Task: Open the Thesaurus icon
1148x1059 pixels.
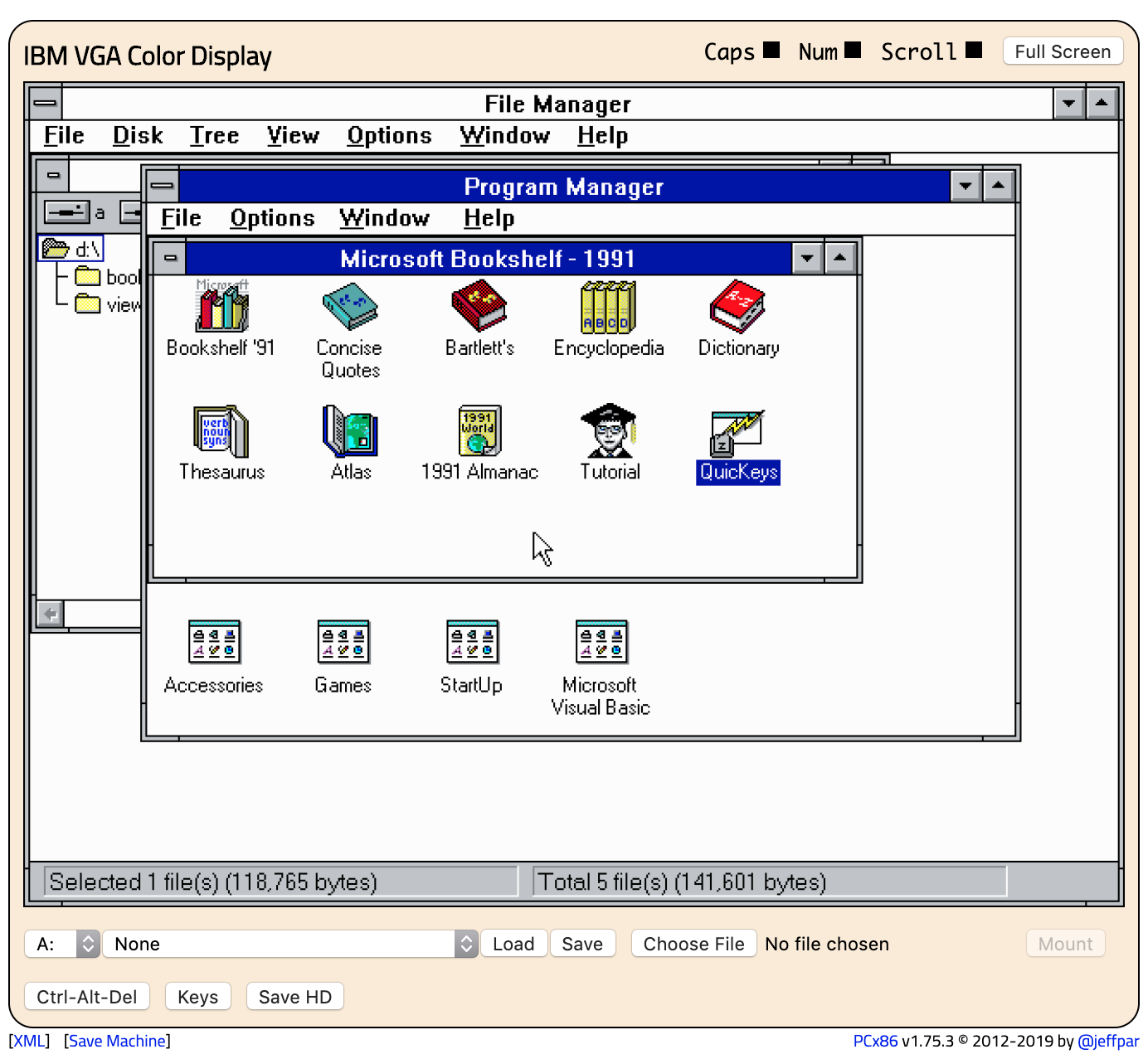Action: [221, 431]
